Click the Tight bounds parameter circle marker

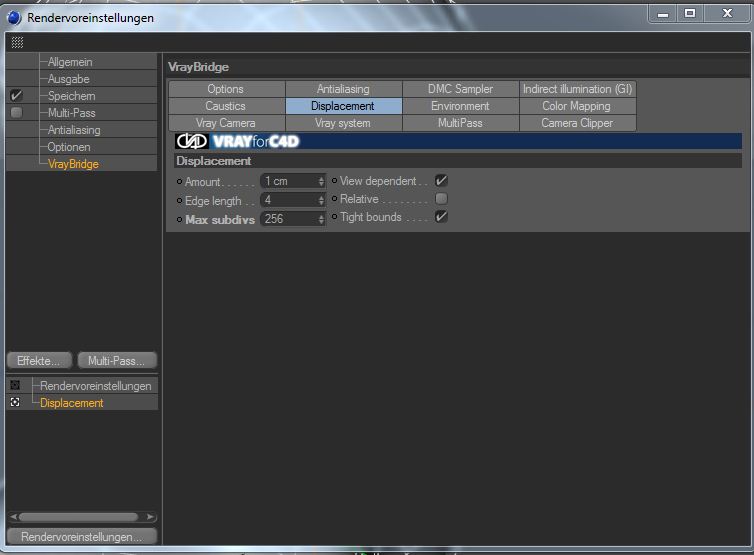coord(334,217)
